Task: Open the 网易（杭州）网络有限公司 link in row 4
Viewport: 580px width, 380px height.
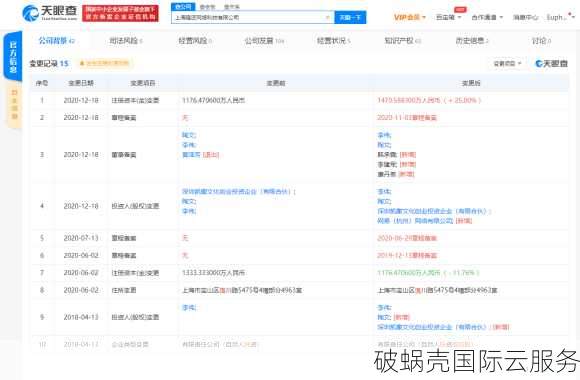Action: 415,221
